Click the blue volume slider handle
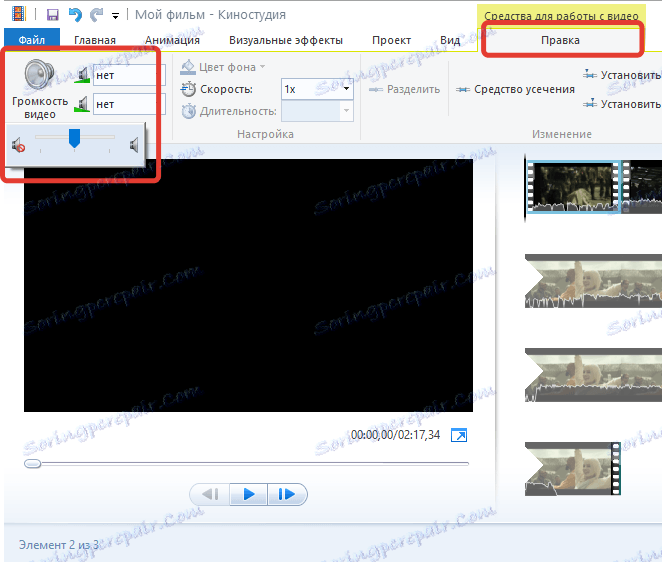The image size is (662, 562). click(74, 138)
